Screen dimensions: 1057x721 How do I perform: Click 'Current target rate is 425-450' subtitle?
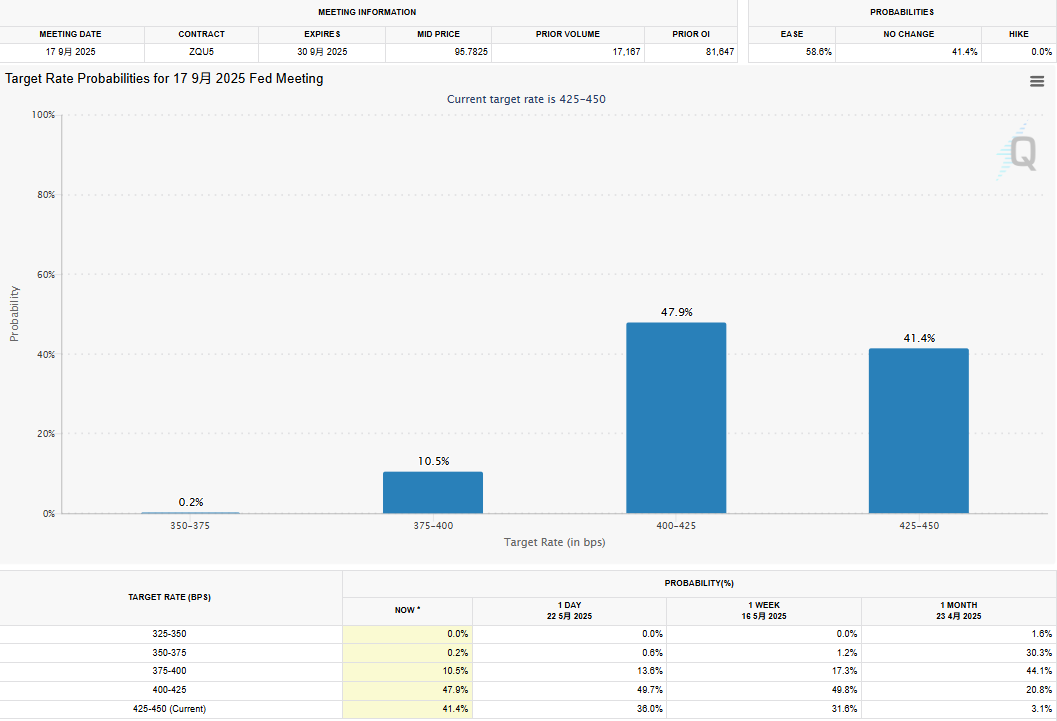pyautogui.click(x=526, y=99)
